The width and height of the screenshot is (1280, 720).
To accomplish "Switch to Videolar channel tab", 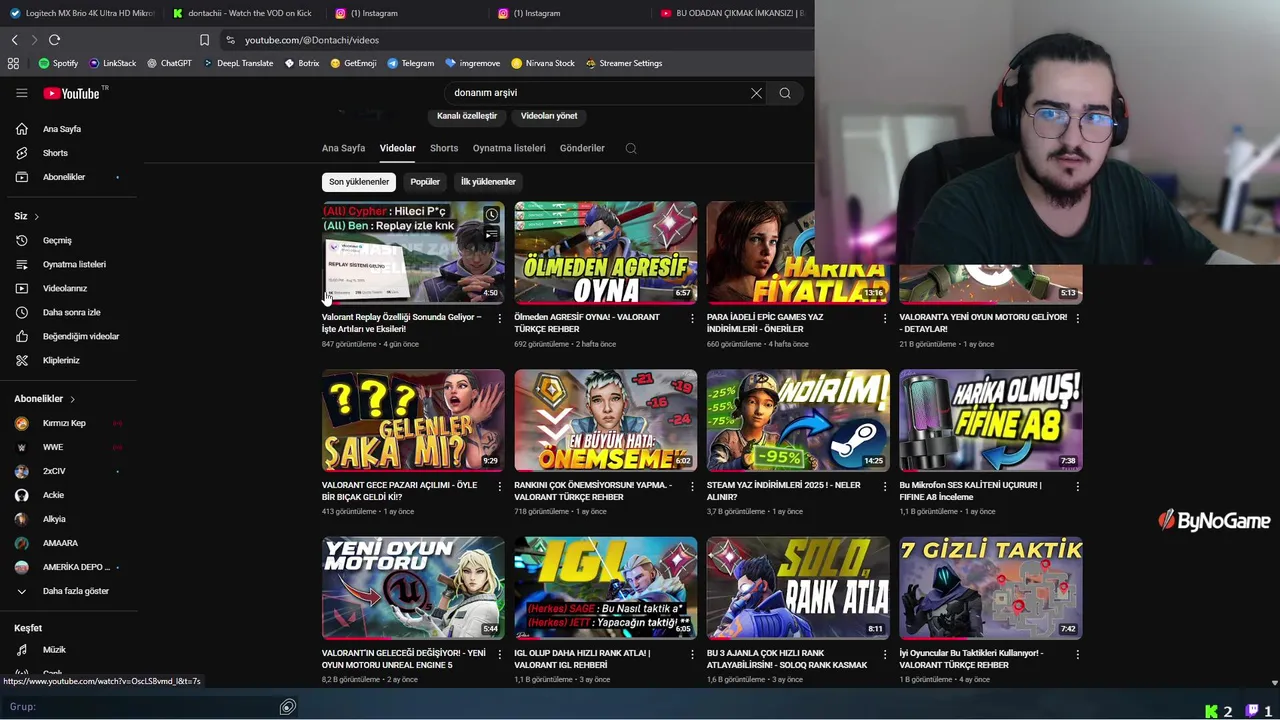I will click(397, 148).
